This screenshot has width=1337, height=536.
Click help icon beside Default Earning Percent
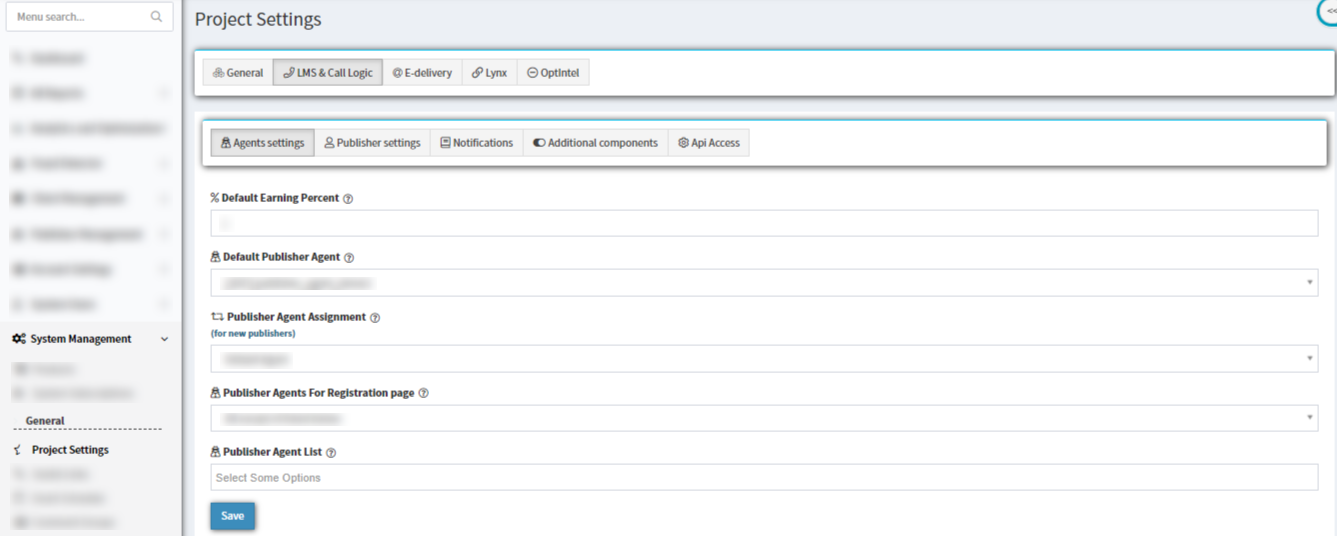(348, 199)
